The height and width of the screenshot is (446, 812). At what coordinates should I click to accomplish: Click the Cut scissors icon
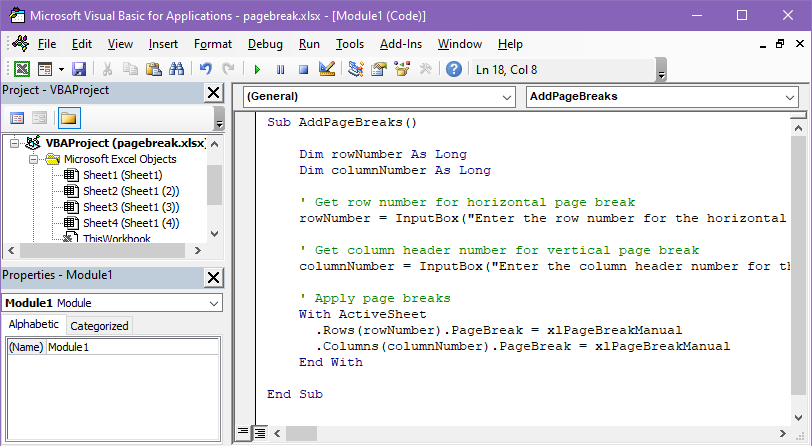point(107,69)
